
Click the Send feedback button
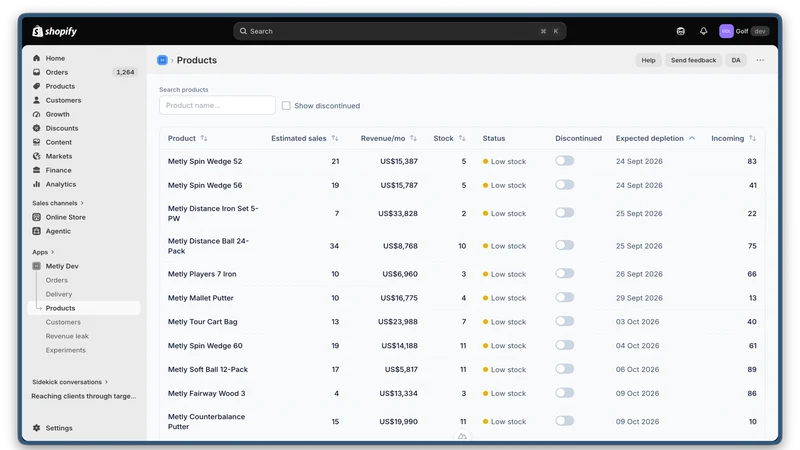(x=693, y=60)
